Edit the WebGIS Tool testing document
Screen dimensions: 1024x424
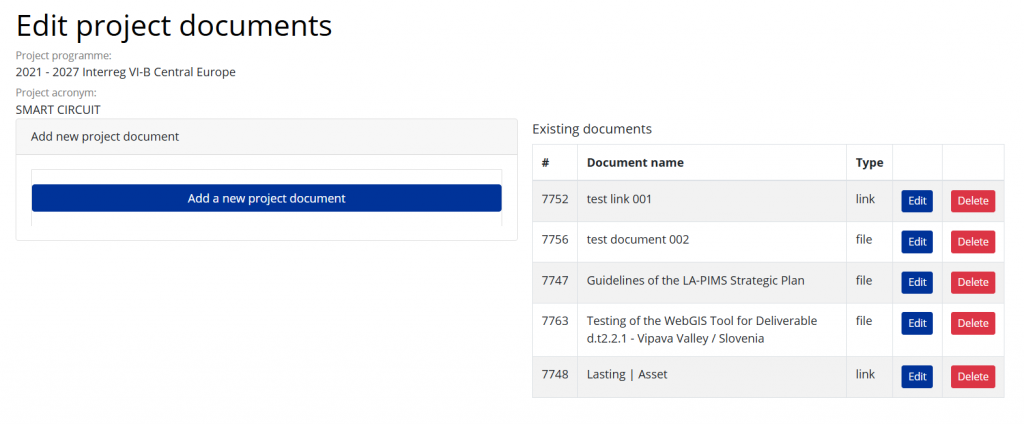pos(916,323)
